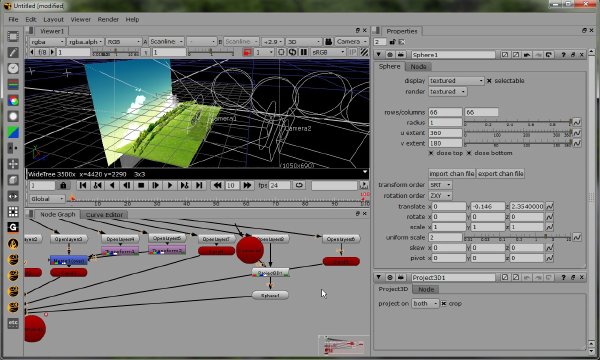Skip forward by ten frames
The image size is (600, 360).
coord(247,186)
